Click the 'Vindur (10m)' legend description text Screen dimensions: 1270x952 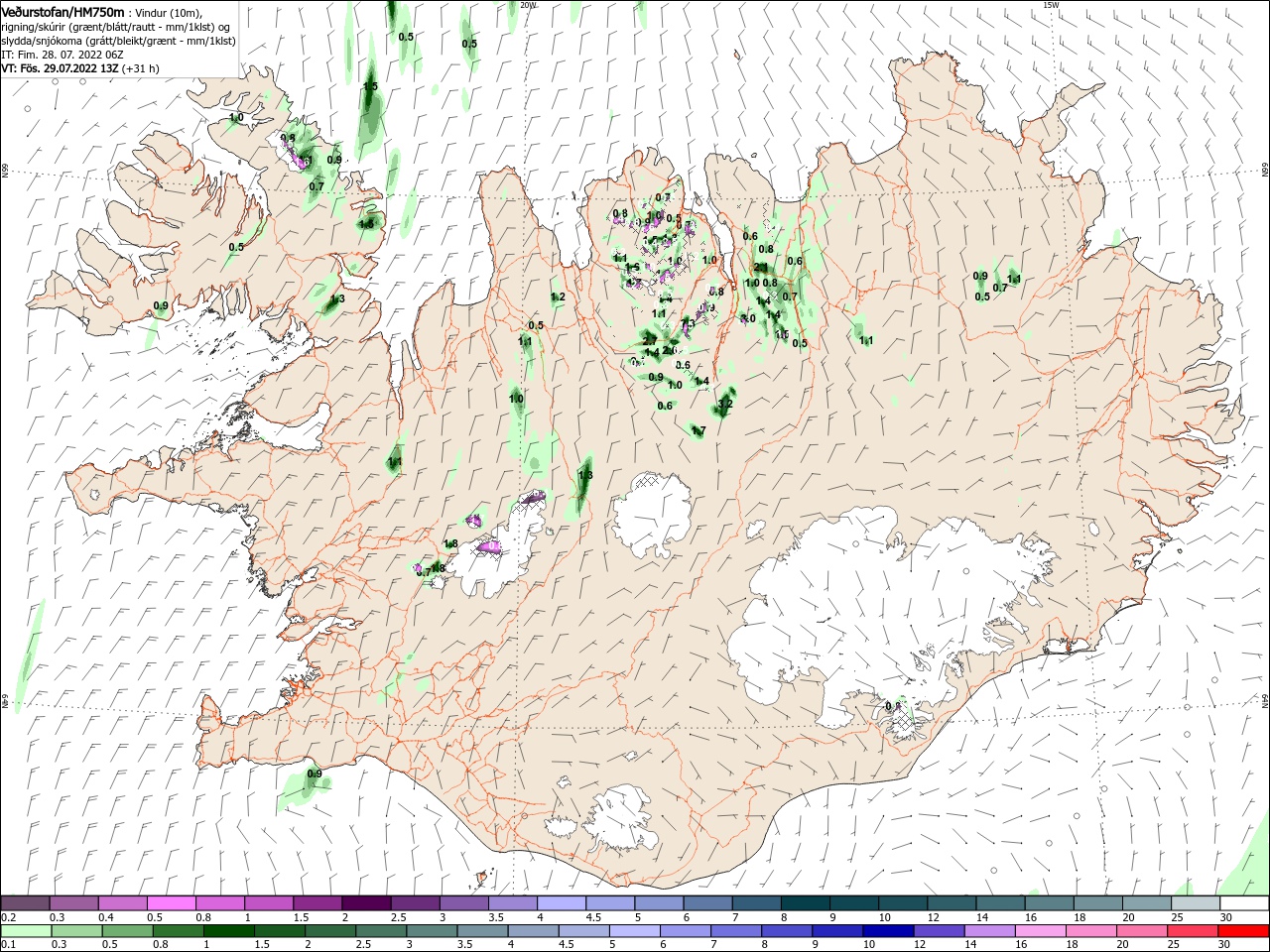[x=169, y=12]
